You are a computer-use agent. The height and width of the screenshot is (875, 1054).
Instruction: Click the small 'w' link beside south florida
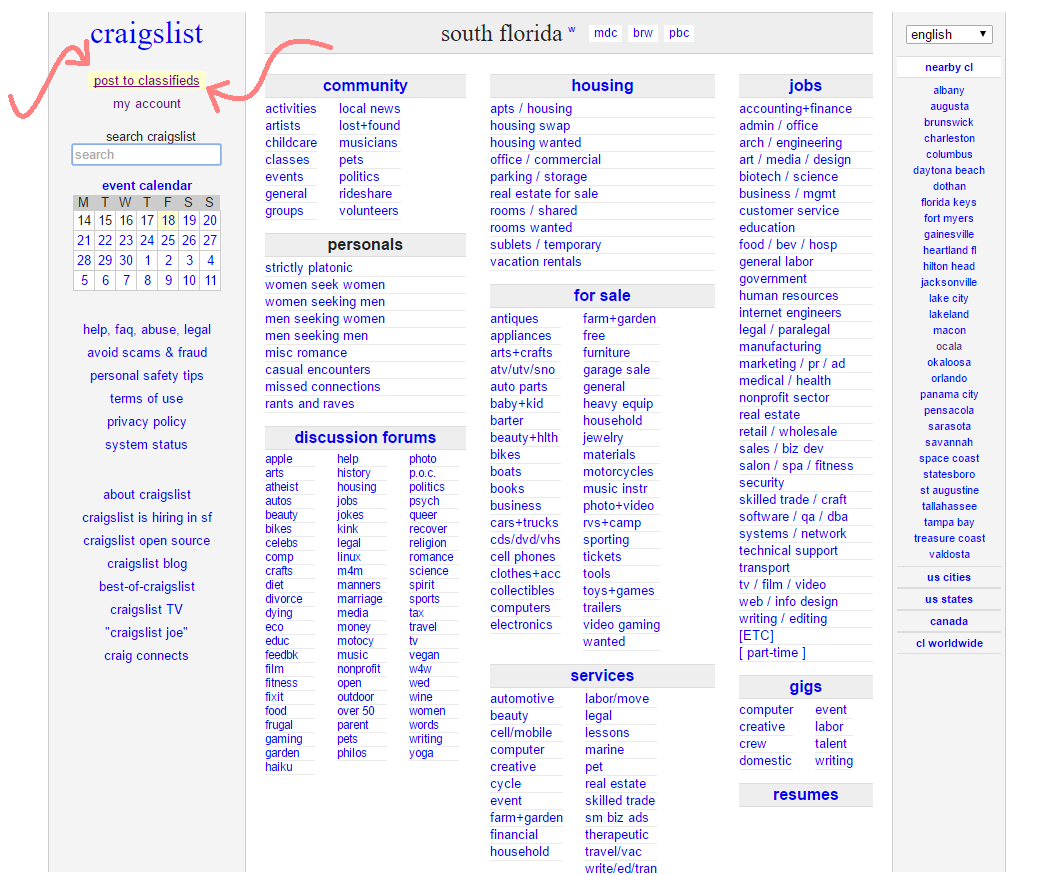click(572, 29)
